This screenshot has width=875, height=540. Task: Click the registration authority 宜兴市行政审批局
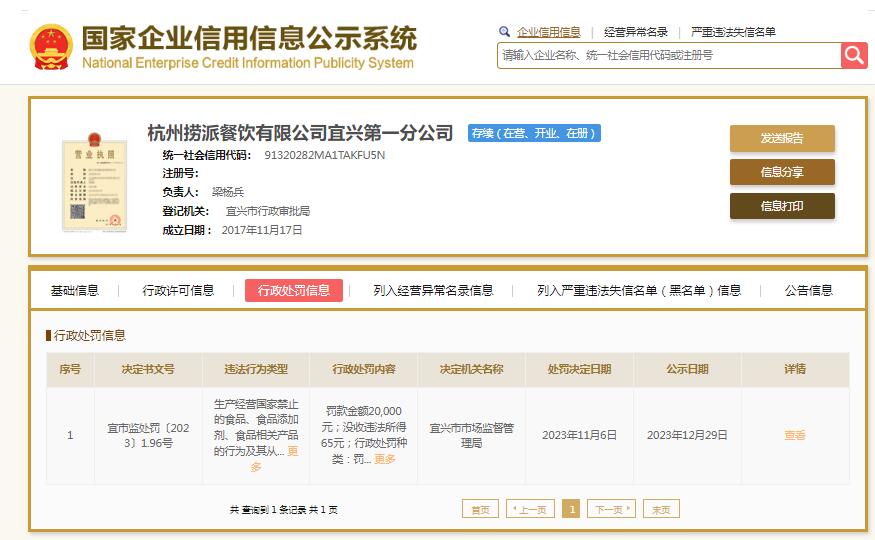point(268,211)
